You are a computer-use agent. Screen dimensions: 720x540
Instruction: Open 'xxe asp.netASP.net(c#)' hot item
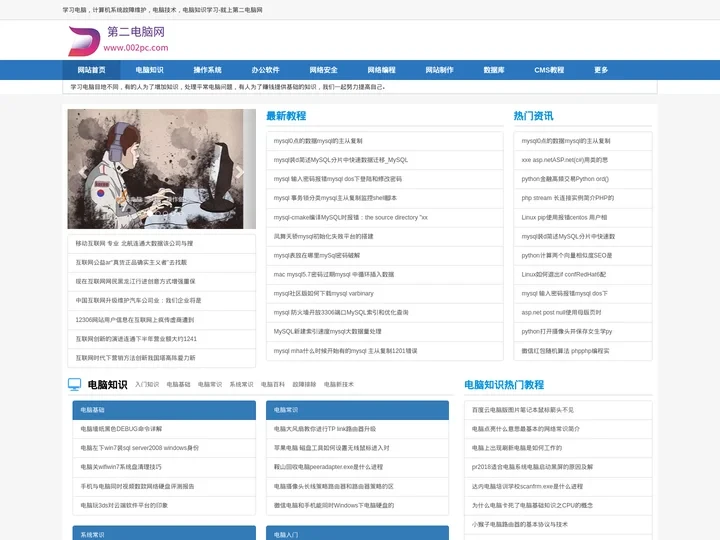[583, 160]
